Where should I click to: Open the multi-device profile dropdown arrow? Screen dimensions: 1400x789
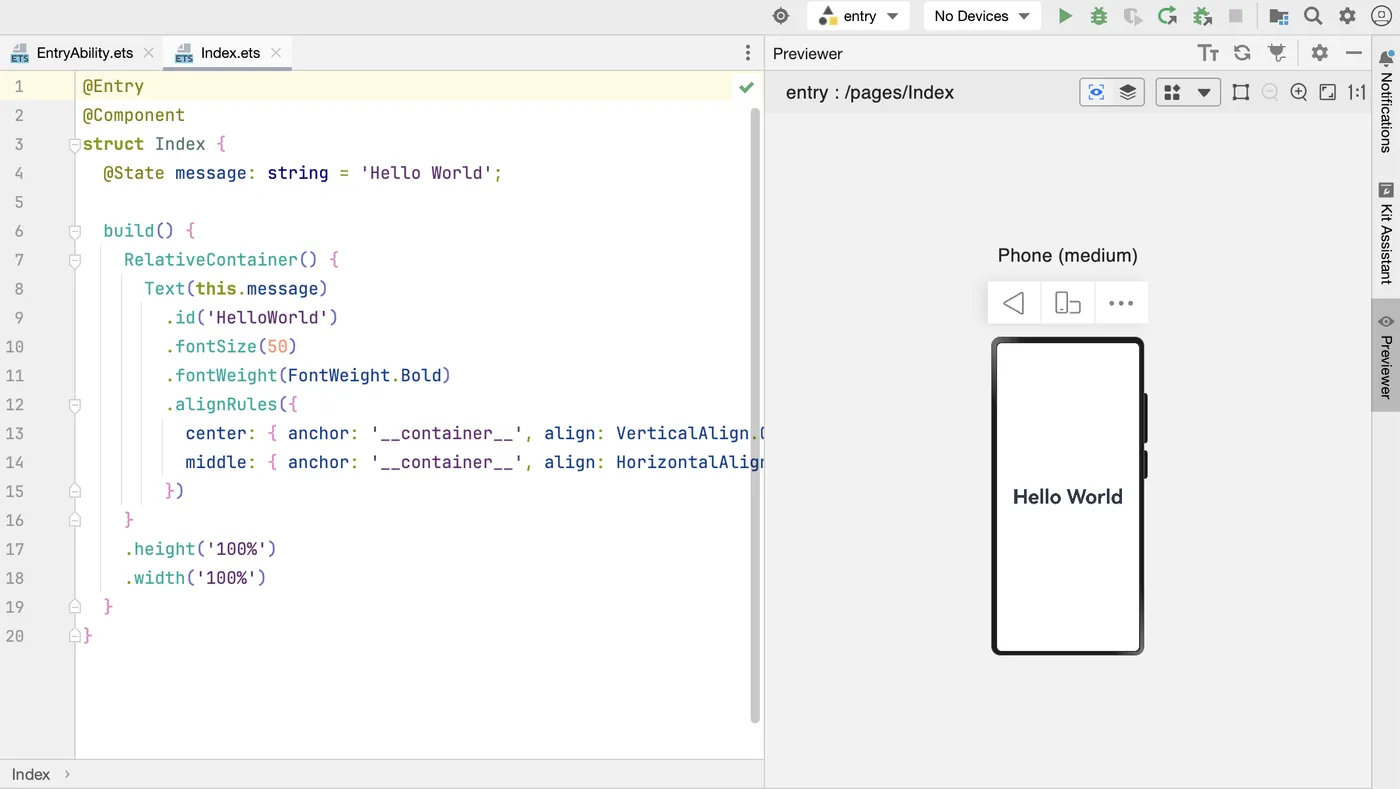(x=1204, y=92)
